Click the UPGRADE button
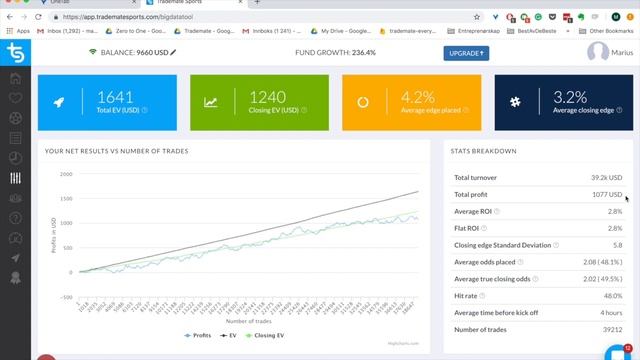This screenshot has height=360, width=640. 466,53
